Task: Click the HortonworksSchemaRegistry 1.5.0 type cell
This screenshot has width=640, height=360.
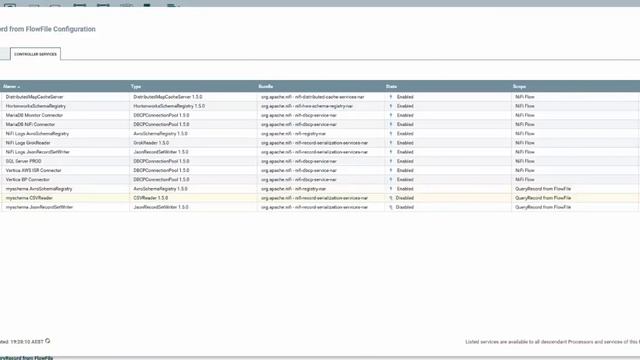Action: click(169, 106)
